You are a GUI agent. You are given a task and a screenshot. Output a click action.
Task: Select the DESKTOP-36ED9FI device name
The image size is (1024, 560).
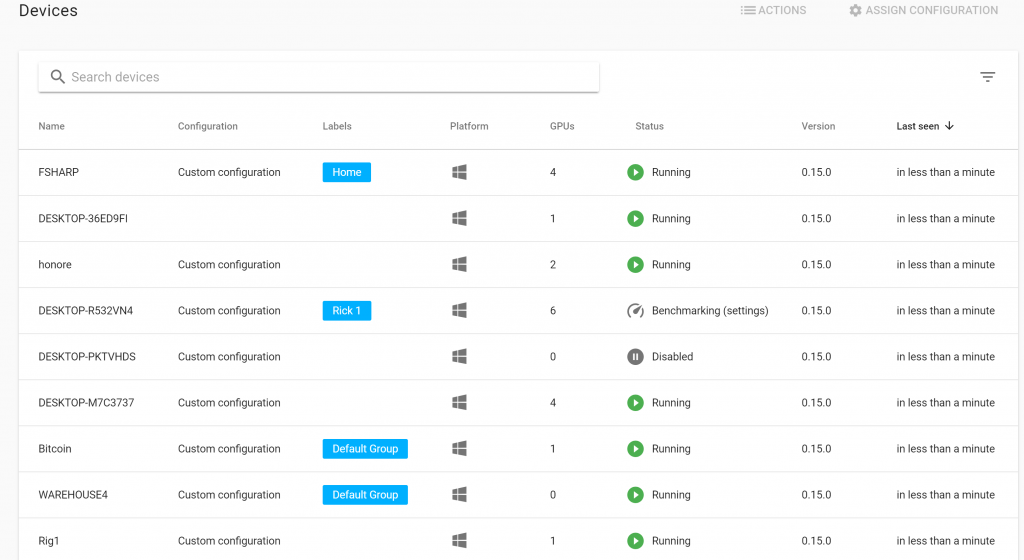[x=83, y=219]
